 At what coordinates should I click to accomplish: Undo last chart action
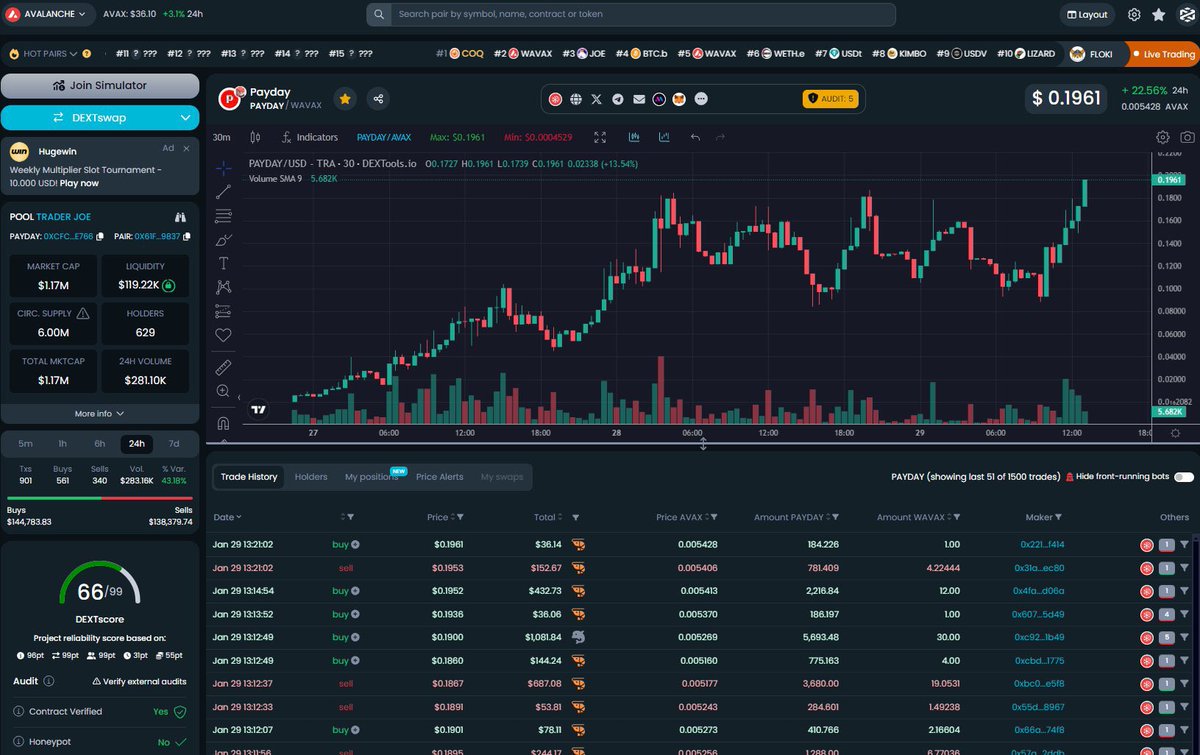[695, 137]
